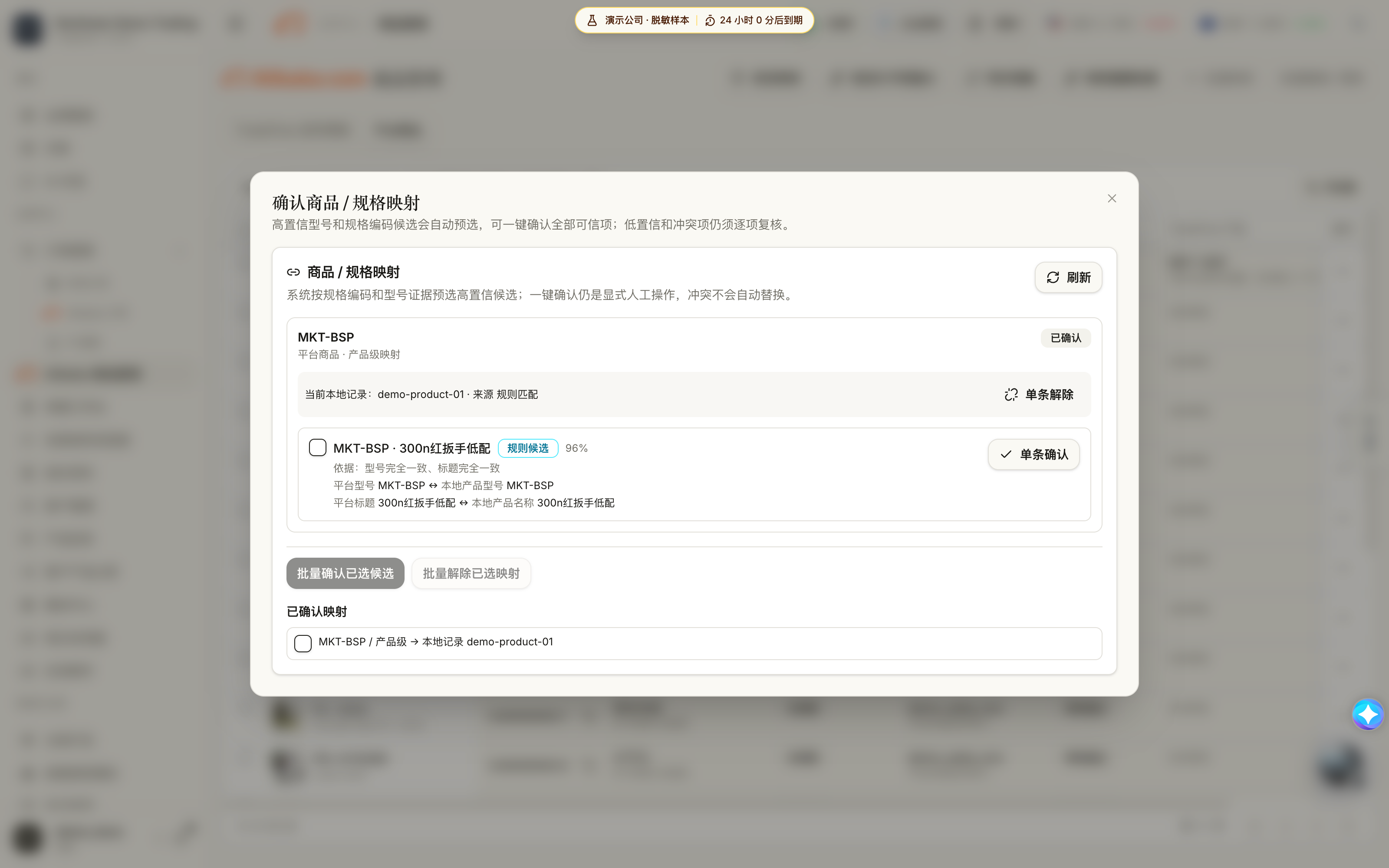This screenshot has width=1389, height=868.
Task: Click the blue sparkle assistant floating icon
Action: tap(1368, 714)
